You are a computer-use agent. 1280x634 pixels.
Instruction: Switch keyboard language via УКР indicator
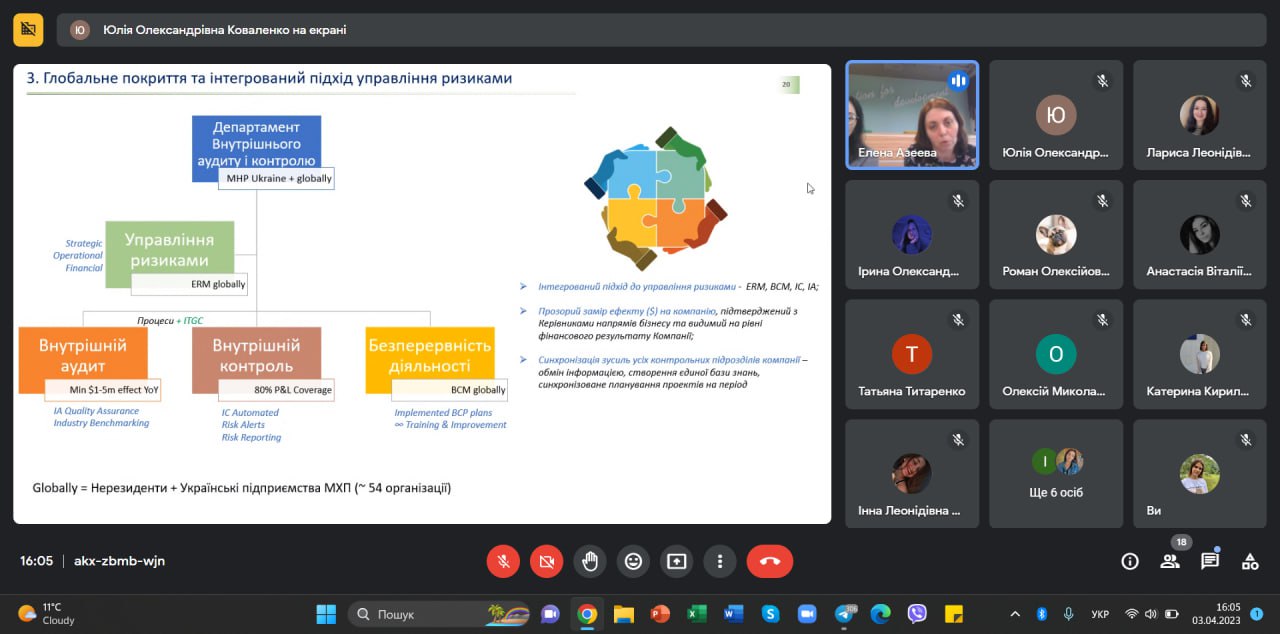point(1099,613)
